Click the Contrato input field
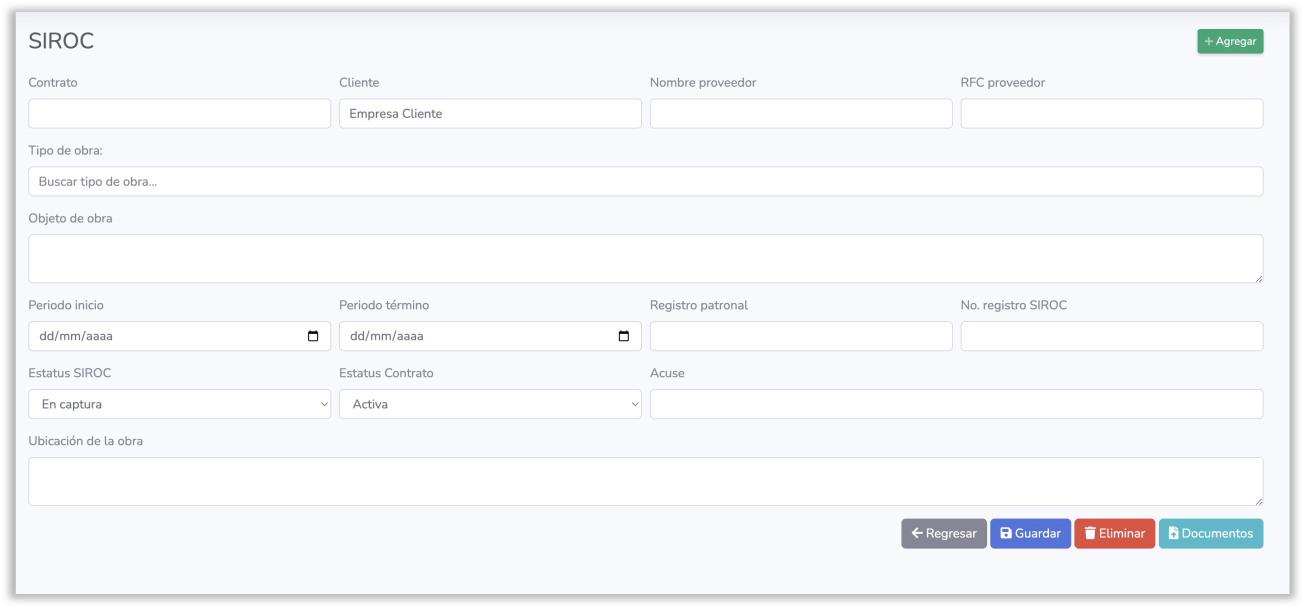The height and width of the screenshot is (608, 1304). click(179, 113)
